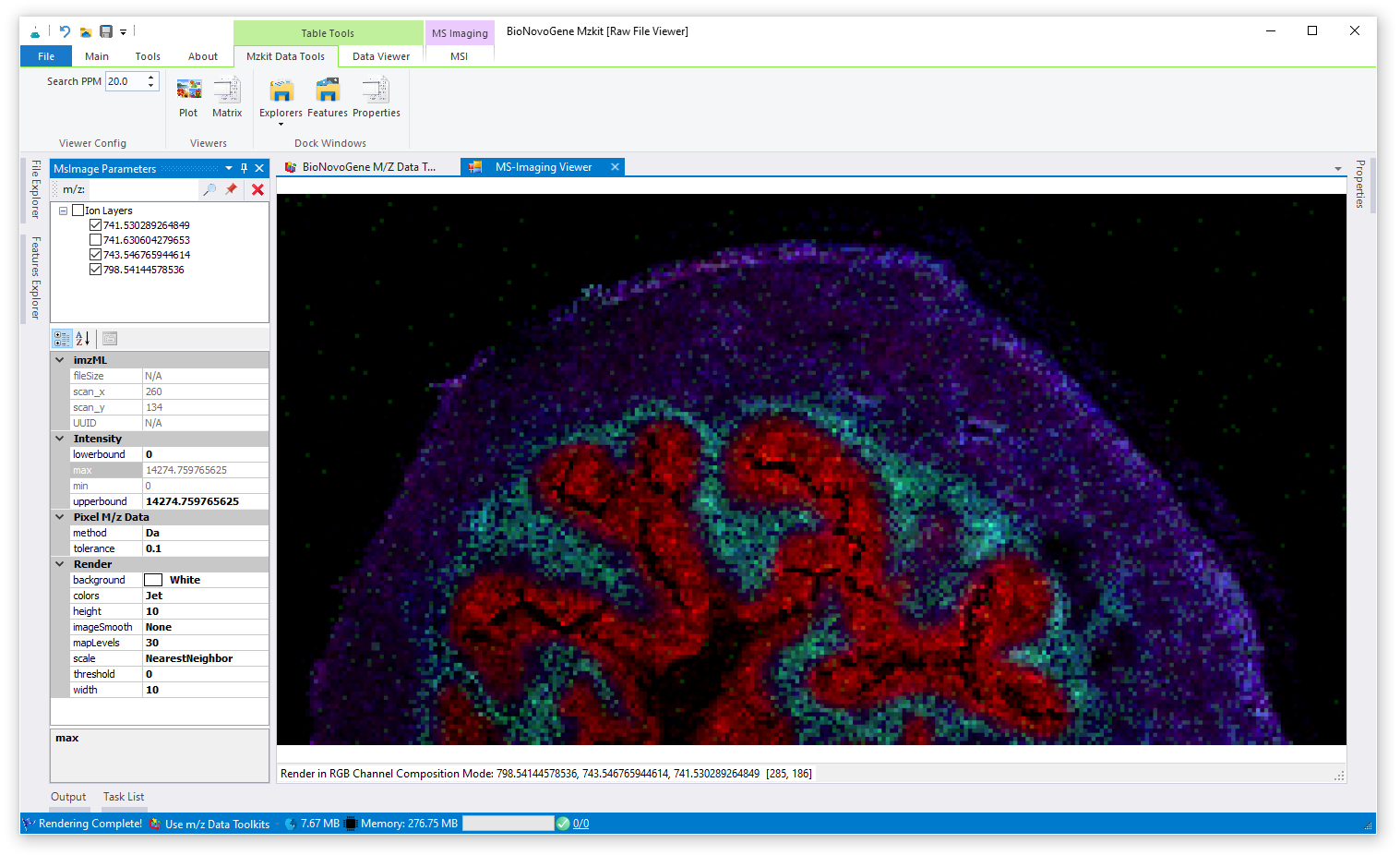Image resolution: width=1400 pixels, height=855 pixels.
Task: Sort properties alphabetically with A-Z icon
Action: point(83,339)
